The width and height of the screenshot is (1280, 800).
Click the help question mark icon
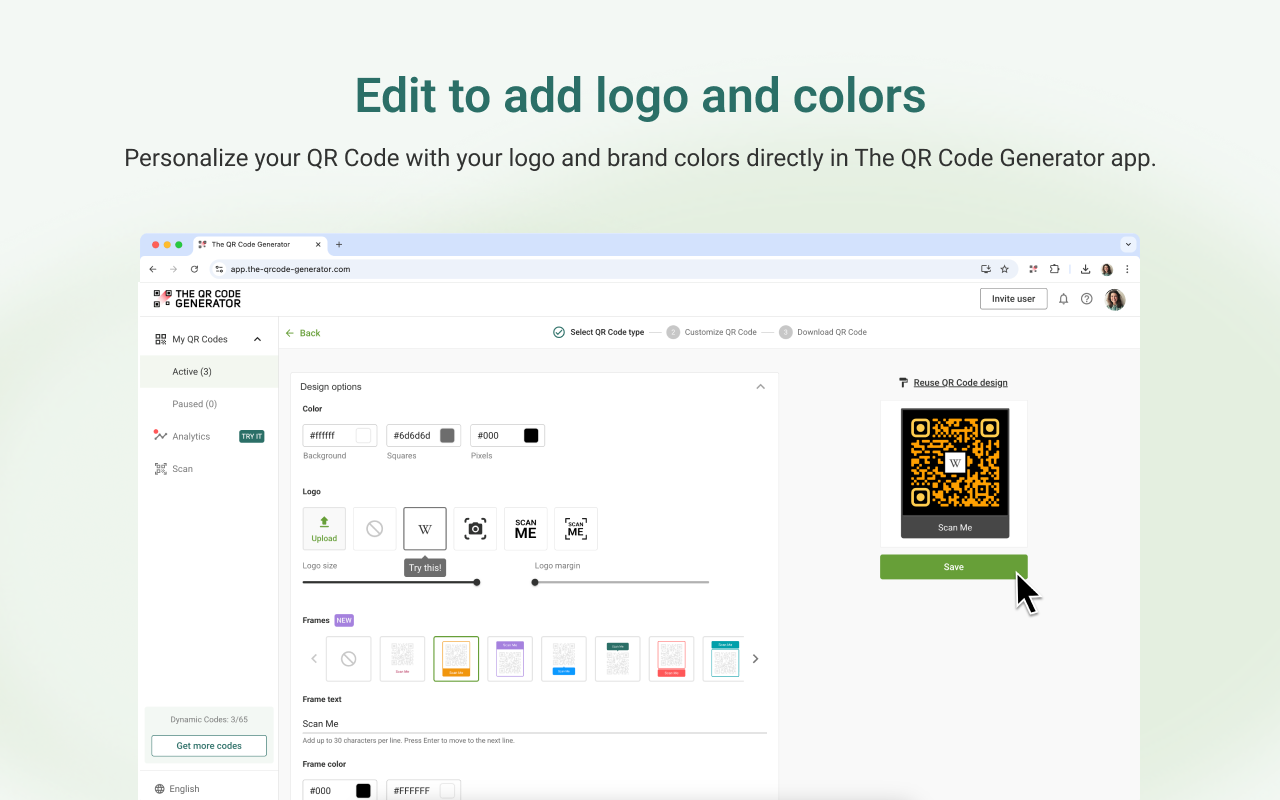tap(1086, 298)
